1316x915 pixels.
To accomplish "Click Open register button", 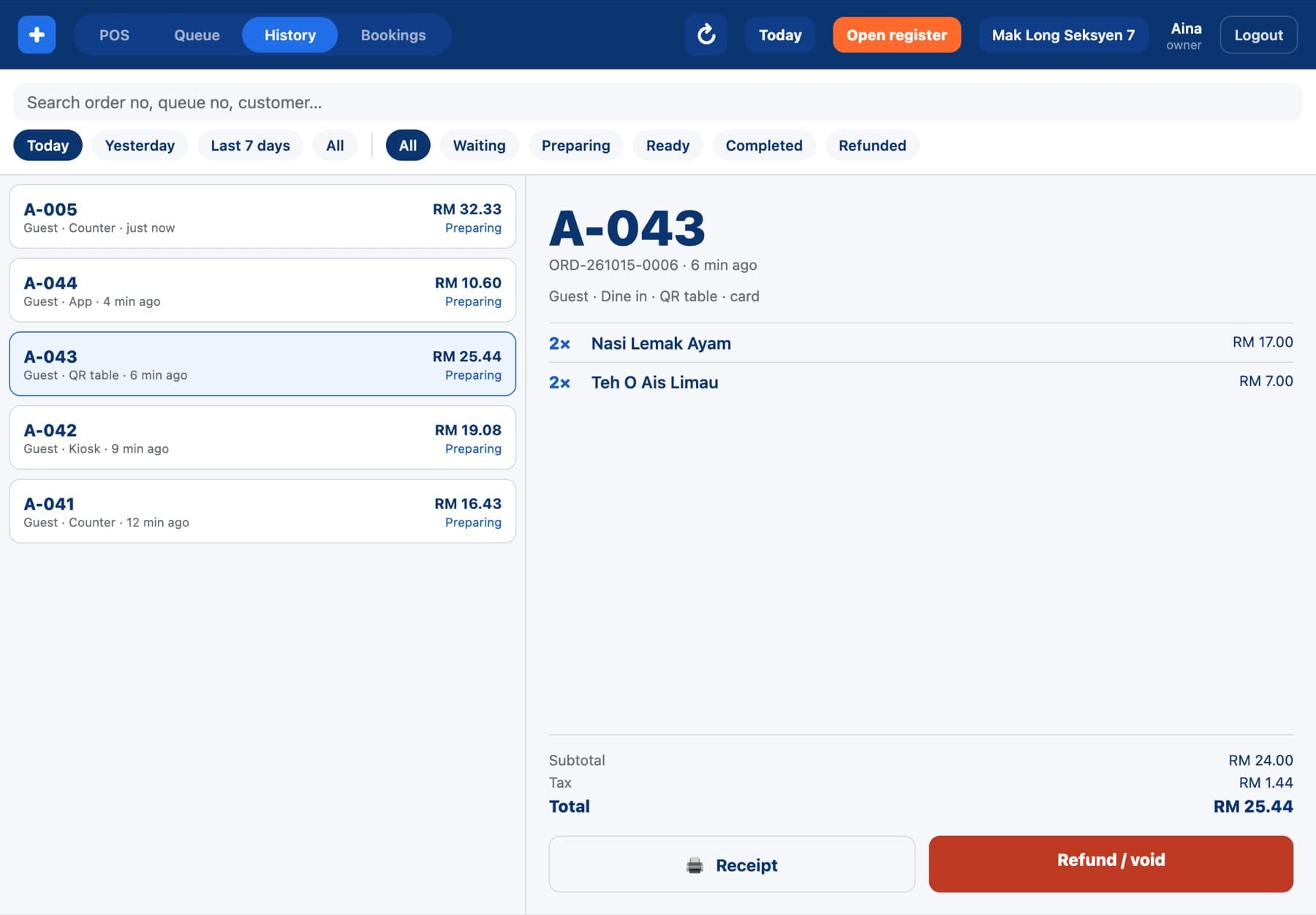I will (x=896, y=34).
